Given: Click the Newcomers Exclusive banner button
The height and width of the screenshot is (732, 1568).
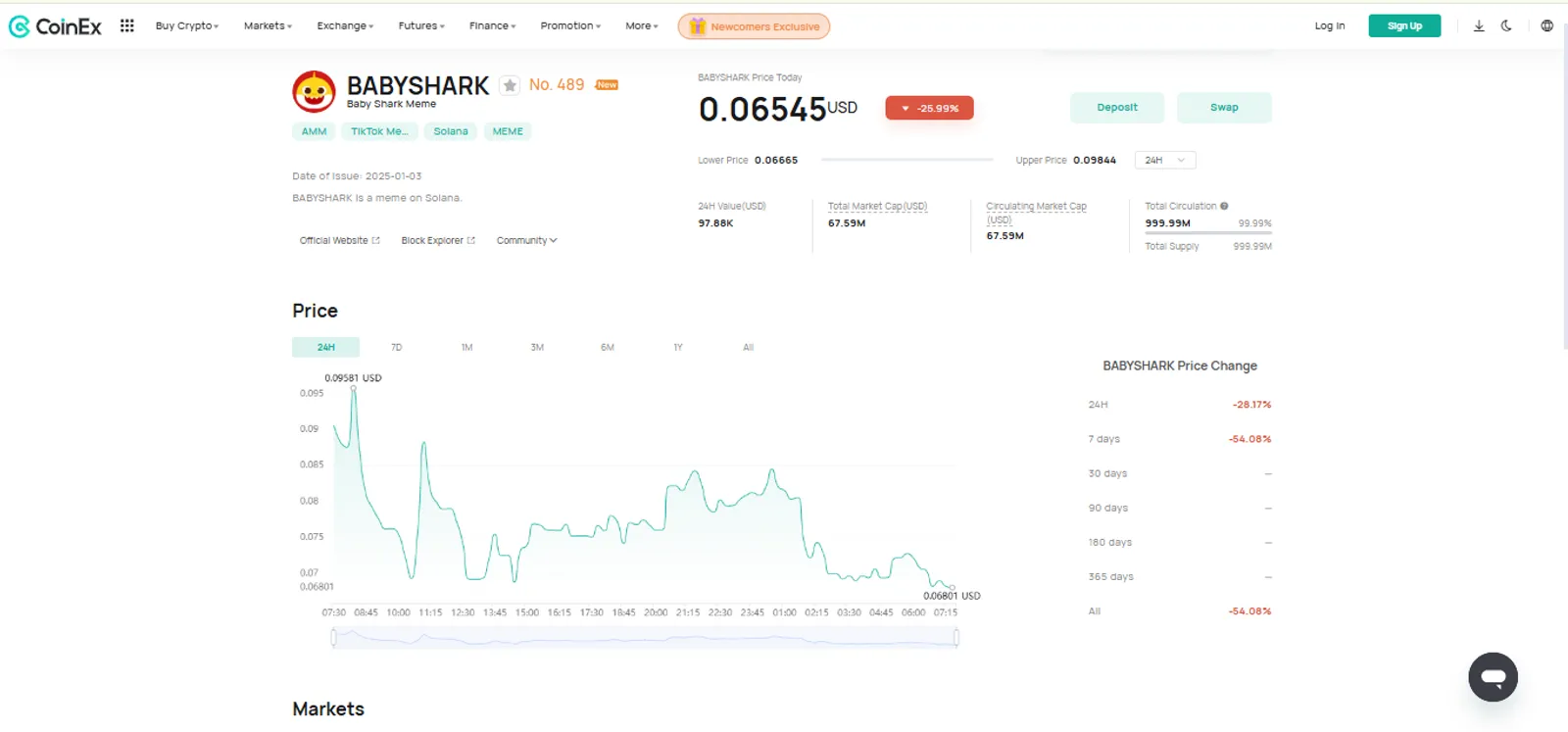Looking at the screenshot, I should (754, 26).
